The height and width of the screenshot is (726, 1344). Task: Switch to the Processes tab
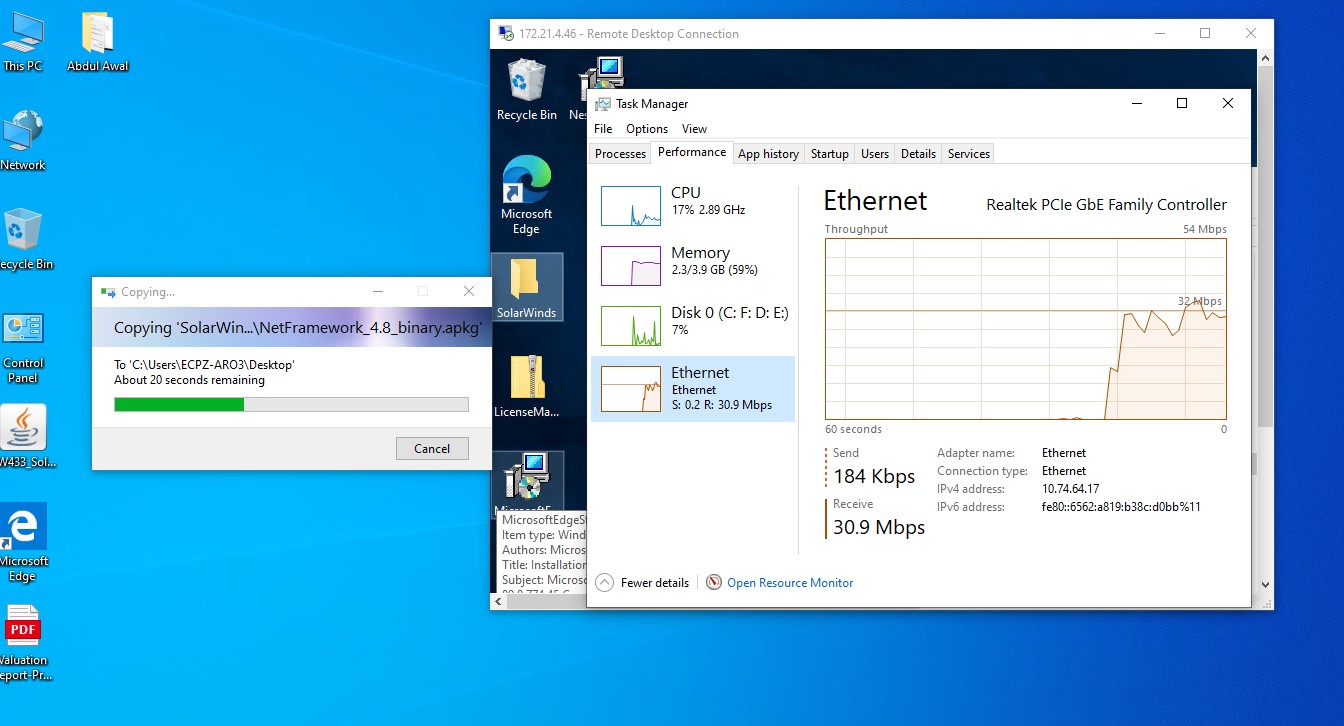[x=620, y=154]
